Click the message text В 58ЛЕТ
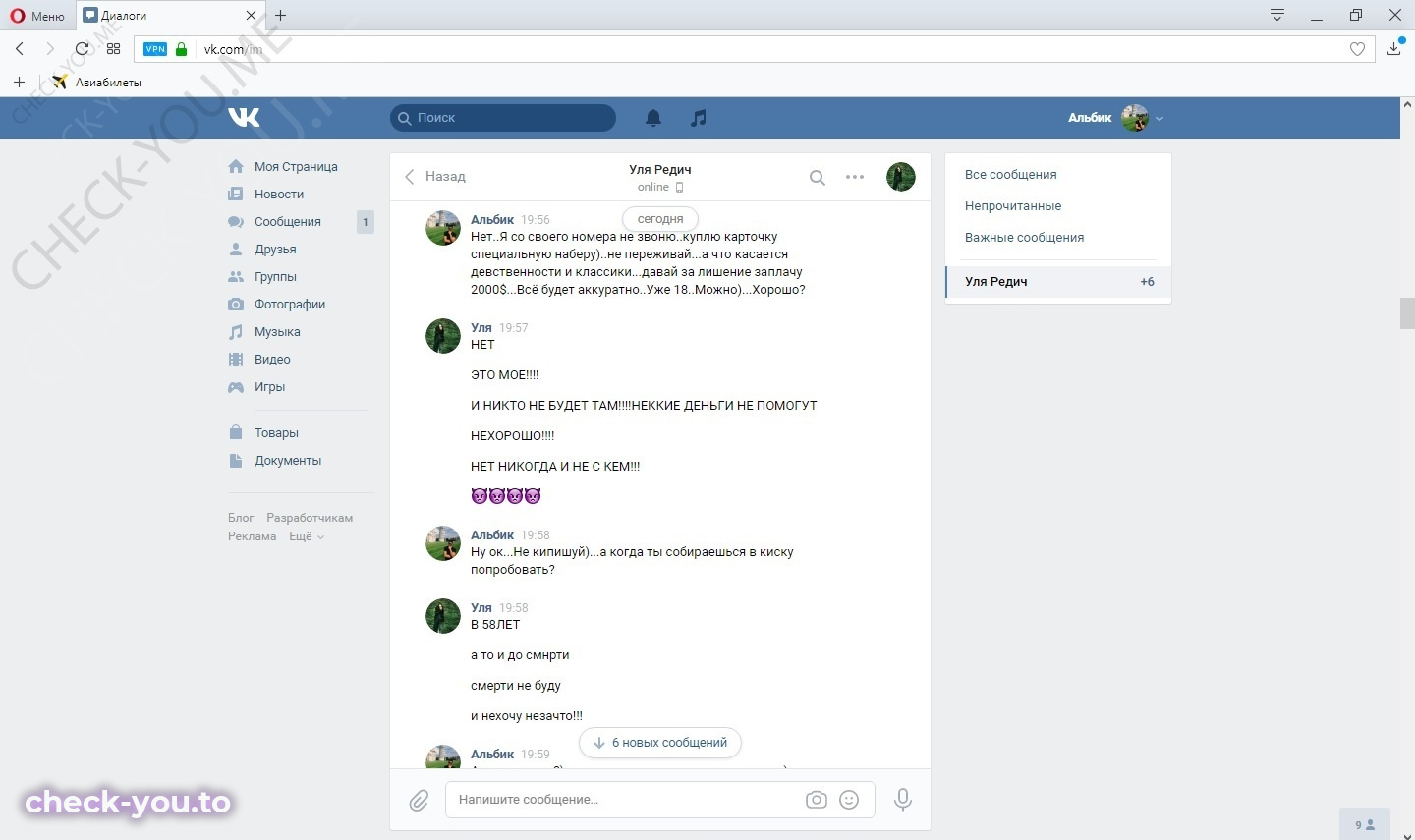Viewport: 1415px width, 840px height. (x=495, y=625)
